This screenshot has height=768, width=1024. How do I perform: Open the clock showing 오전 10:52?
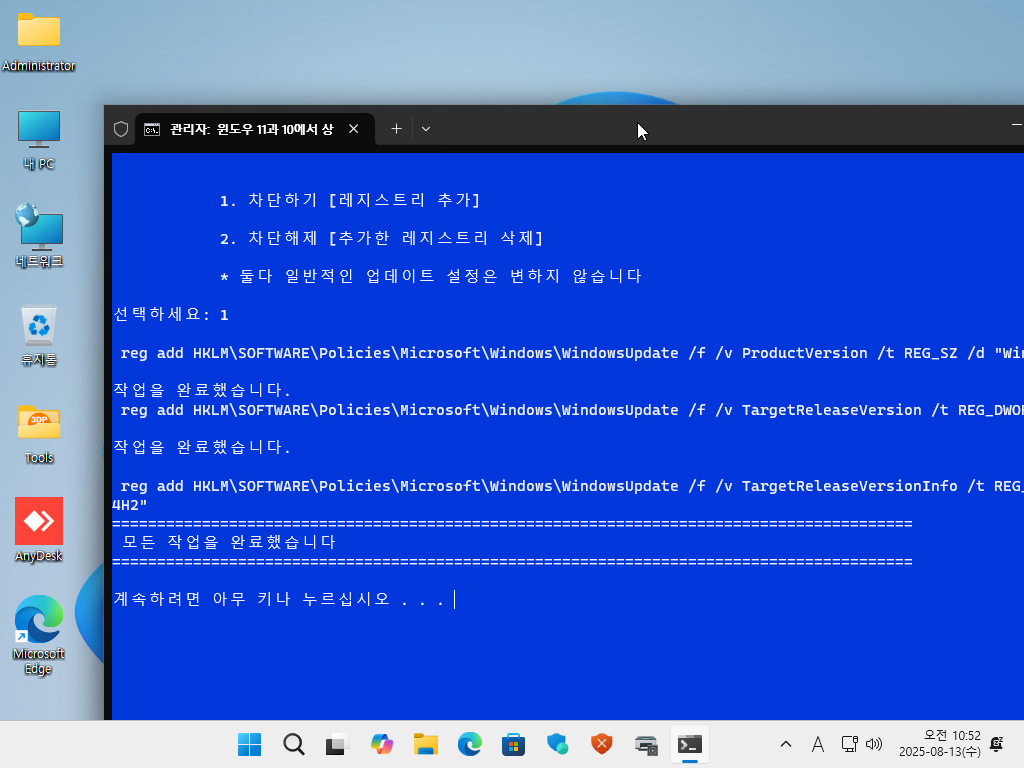940,744
